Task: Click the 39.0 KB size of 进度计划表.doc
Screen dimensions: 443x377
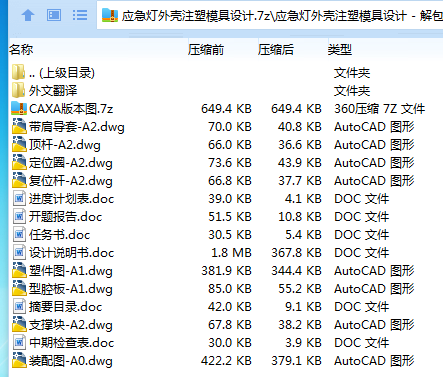Action: (x=230, y=199)
